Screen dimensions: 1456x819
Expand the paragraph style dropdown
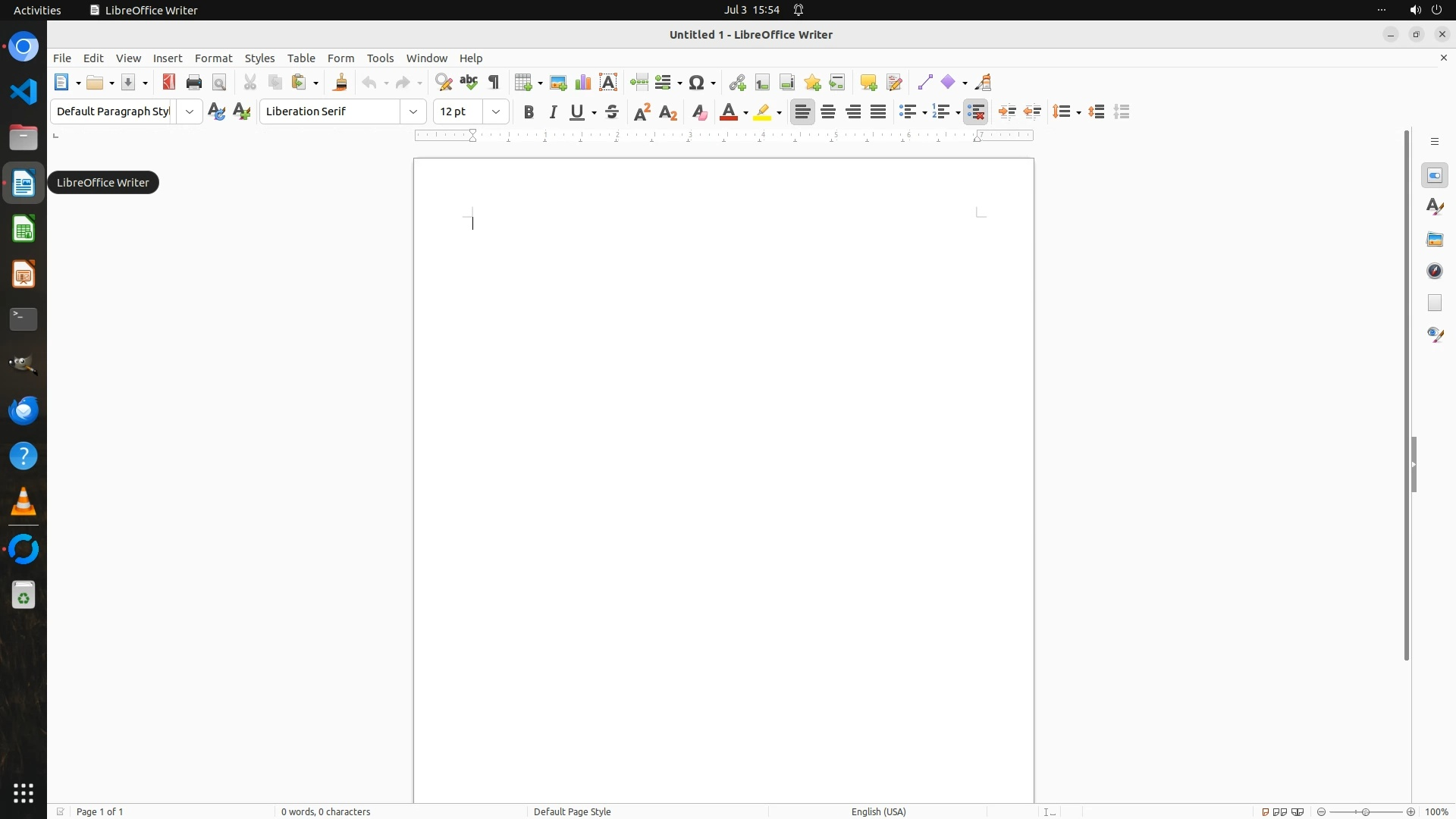pyautogui.click(x=190, y=112)
